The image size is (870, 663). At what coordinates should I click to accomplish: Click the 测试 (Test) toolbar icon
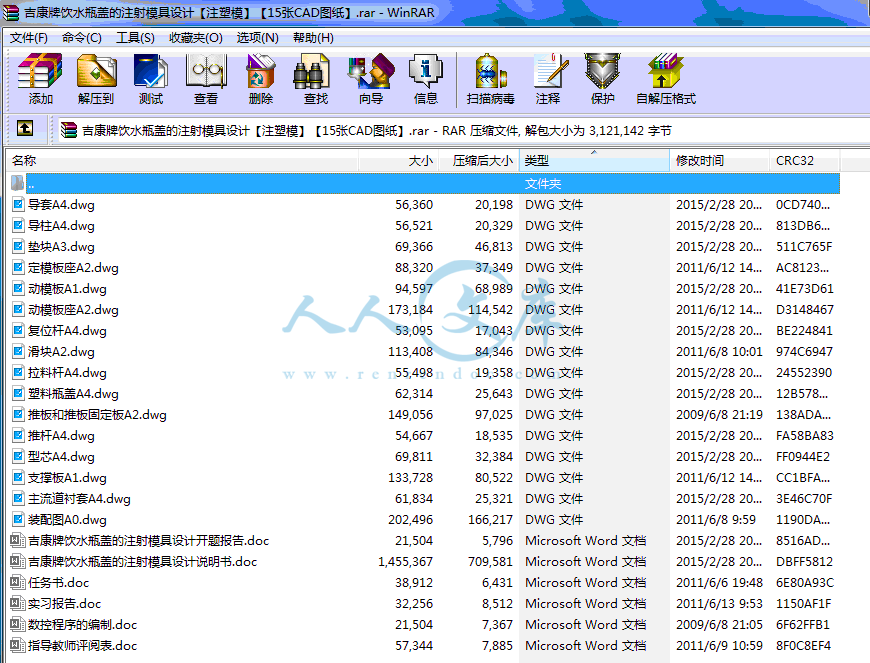pos(150,72)
